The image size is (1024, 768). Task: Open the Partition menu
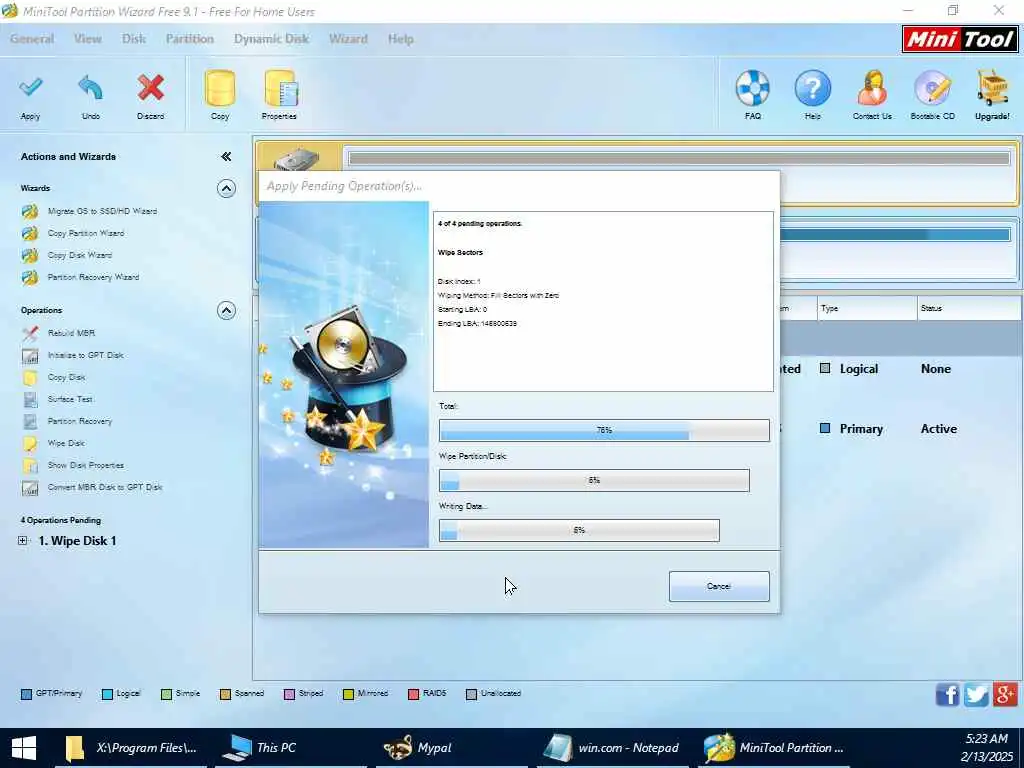tap(189, 39)
